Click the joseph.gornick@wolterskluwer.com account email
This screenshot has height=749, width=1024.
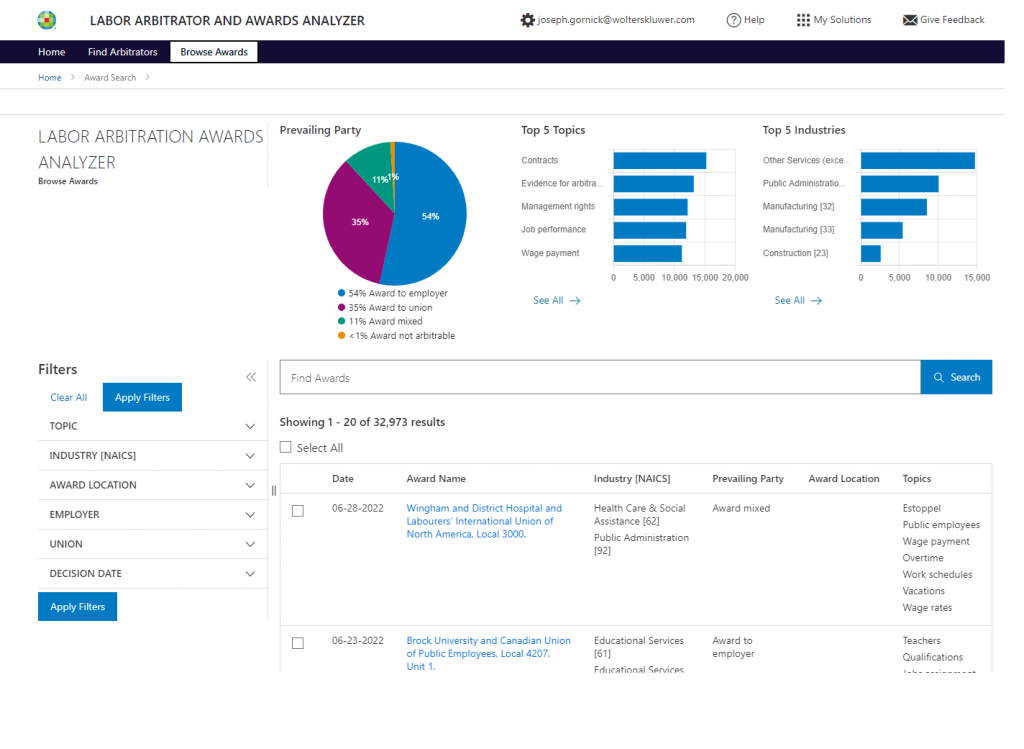[x=616, y=20]
